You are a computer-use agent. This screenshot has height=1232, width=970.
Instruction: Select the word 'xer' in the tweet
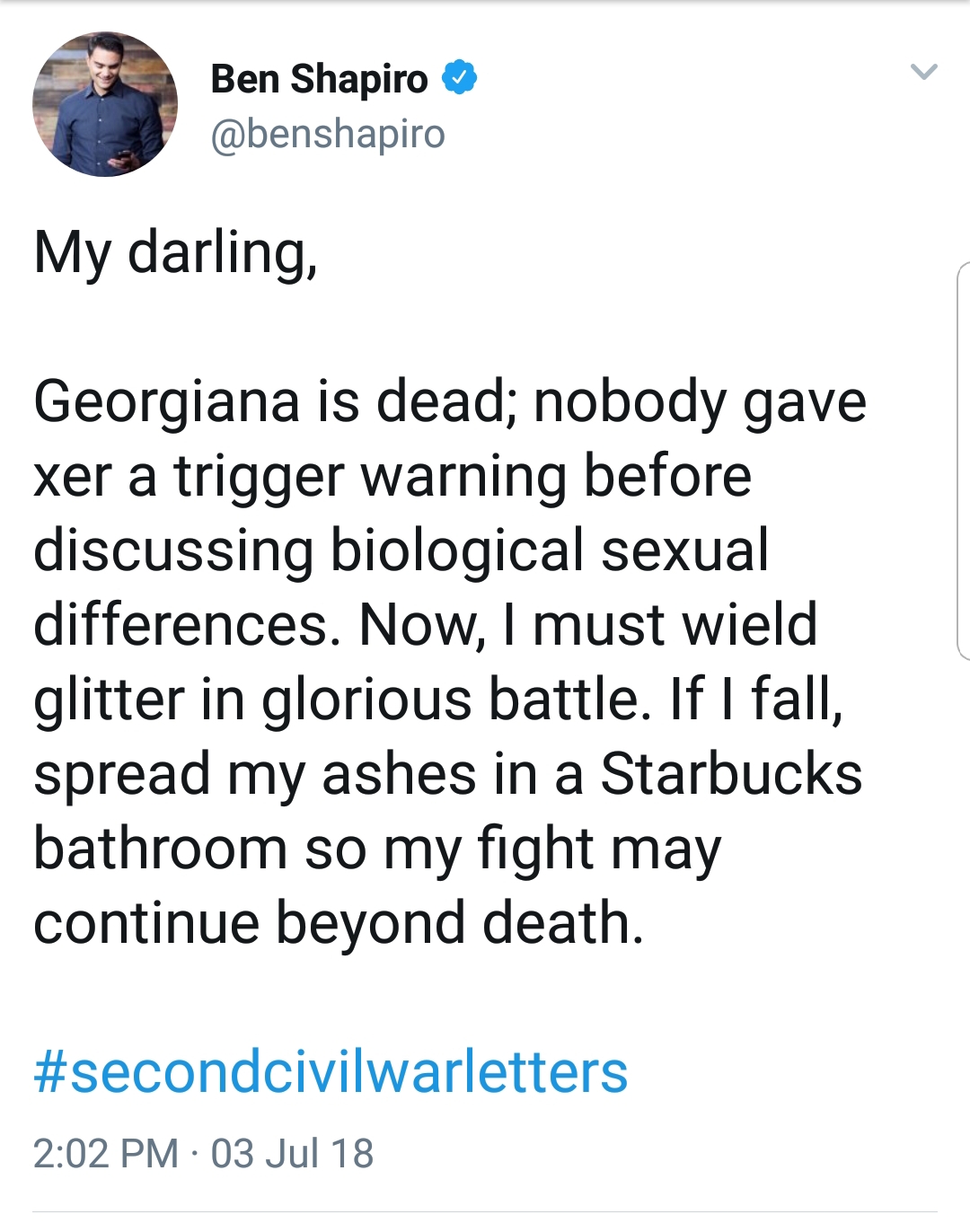click(x=73, y=479)
